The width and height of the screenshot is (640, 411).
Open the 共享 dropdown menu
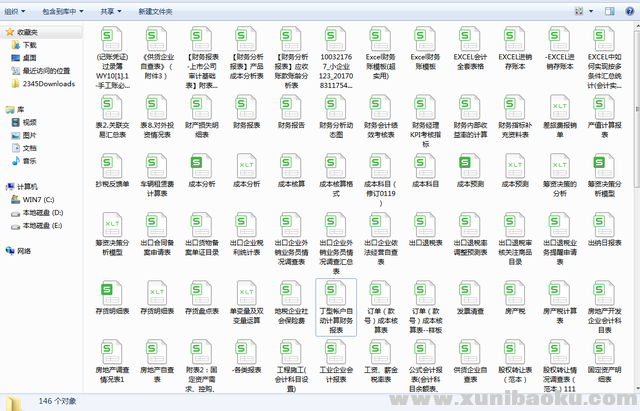(110, 10)
